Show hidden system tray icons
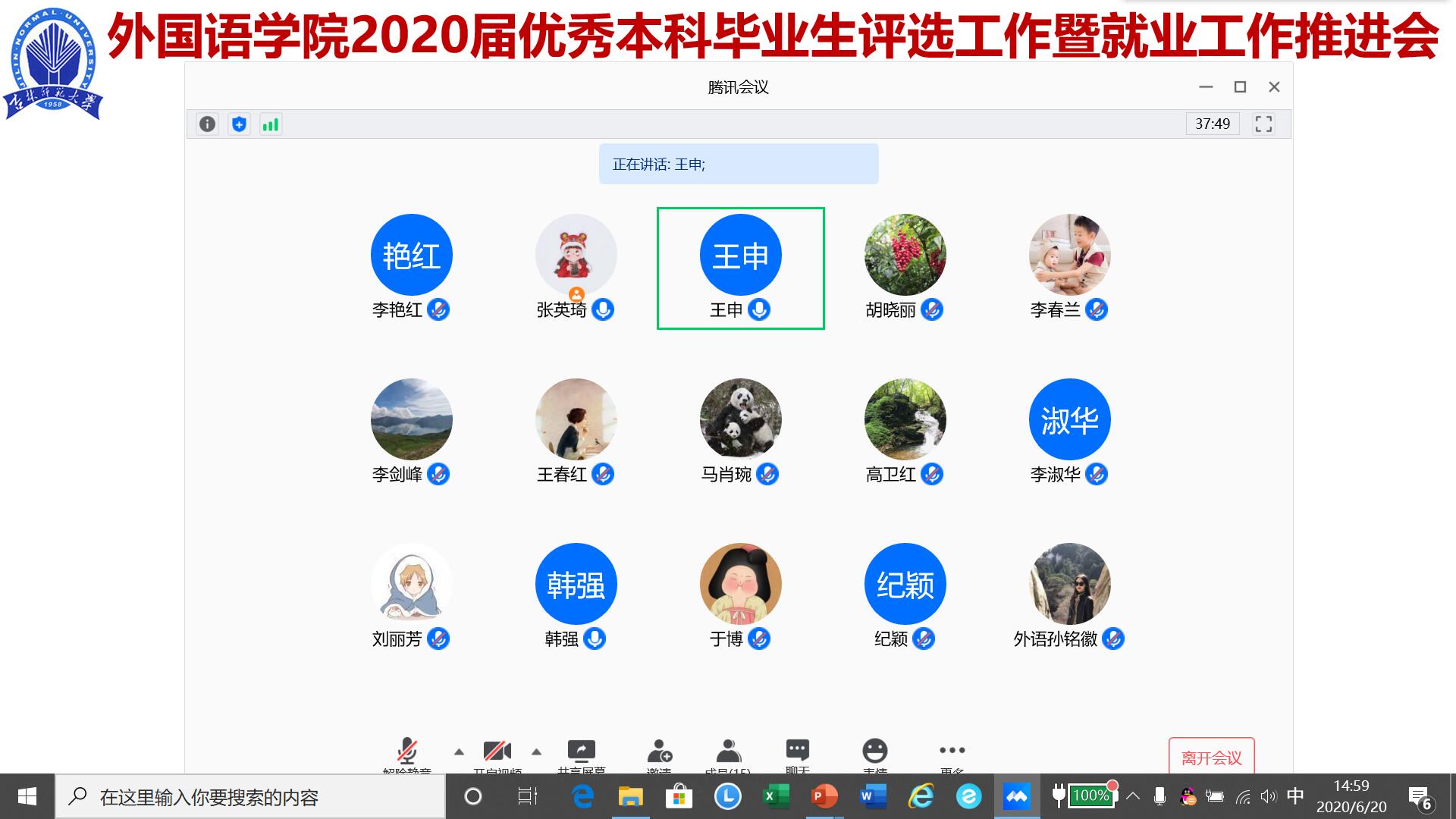Screen dimensions: 1456x819 pos(1133,796)
